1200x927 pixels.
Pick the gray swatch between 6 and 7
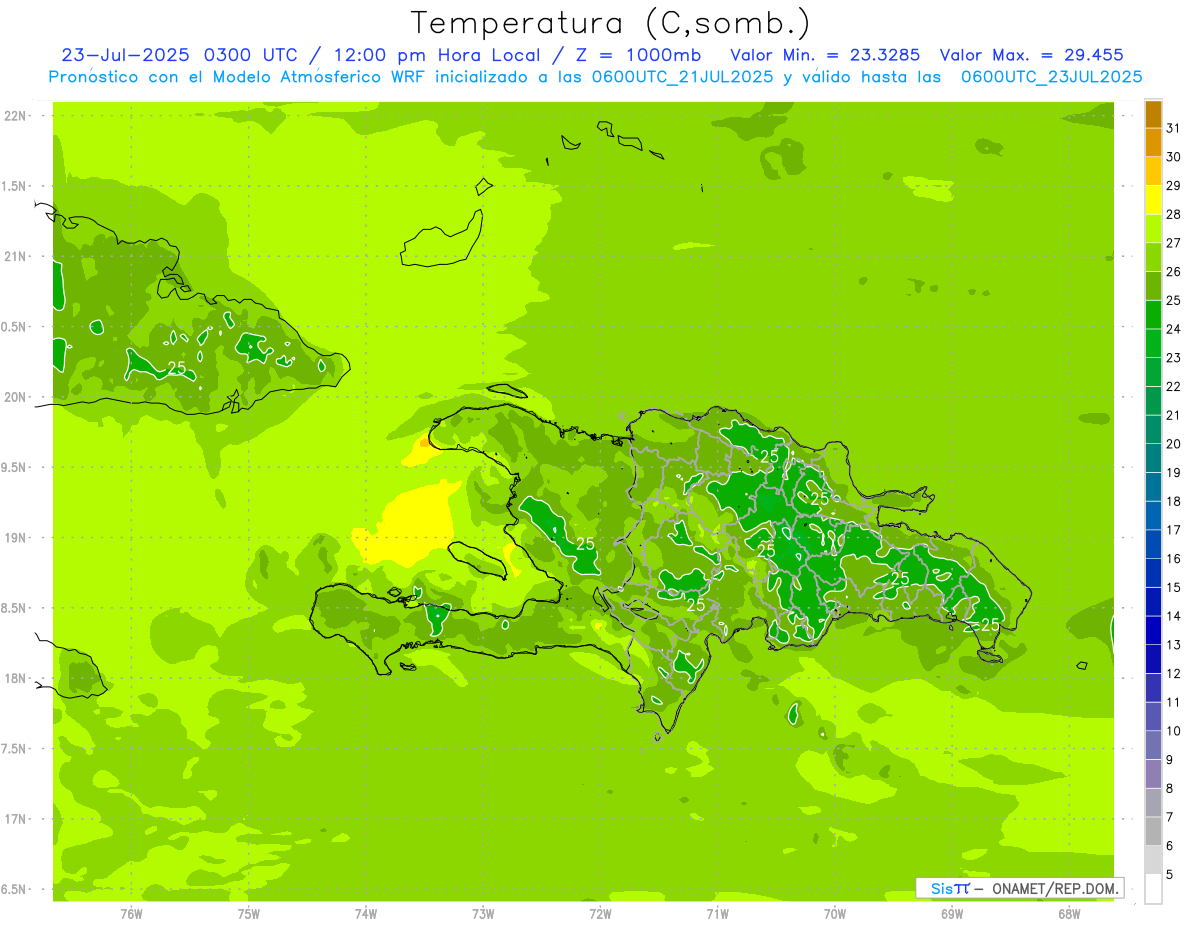[1153, 831]
